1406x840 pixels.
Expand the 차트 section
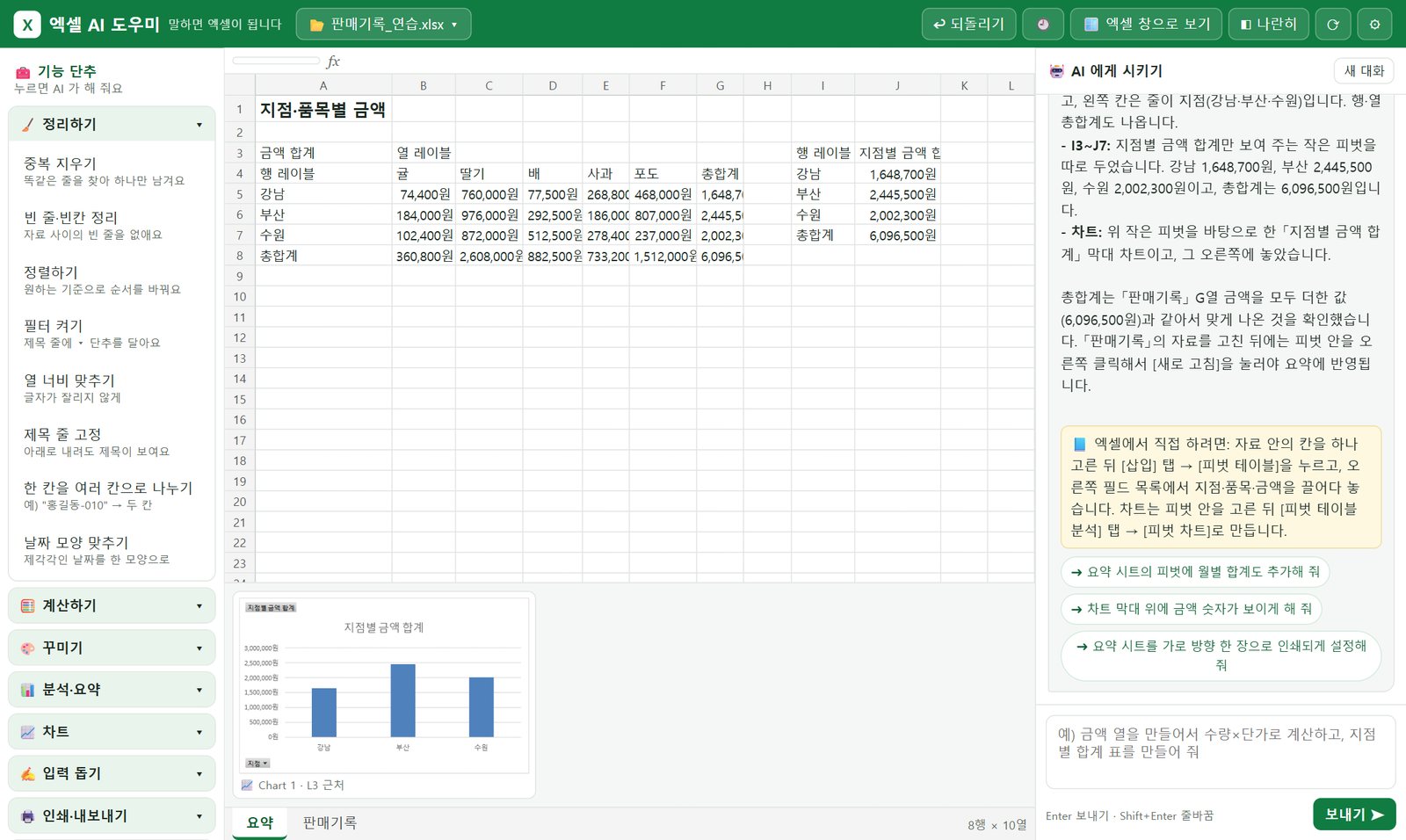(112, 732)
